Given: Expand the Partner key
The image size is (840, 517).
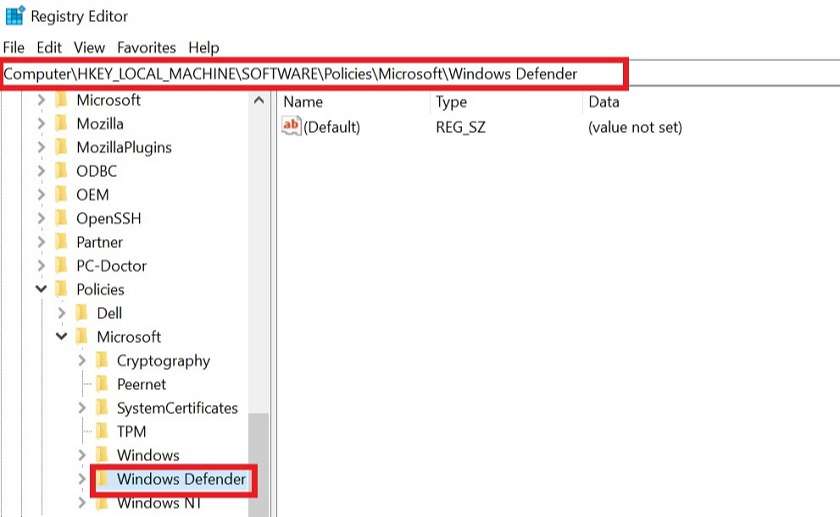Looking at the screenshot, I should click(41, 242).
